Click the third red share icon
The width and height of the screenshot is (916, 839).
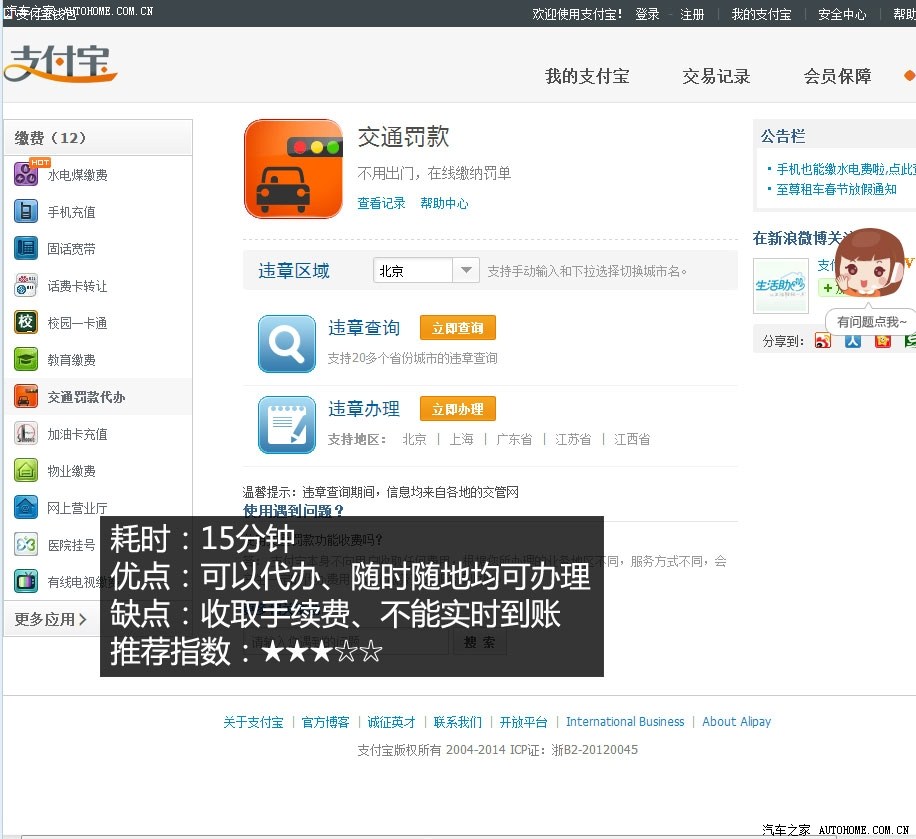click(883, 341)
